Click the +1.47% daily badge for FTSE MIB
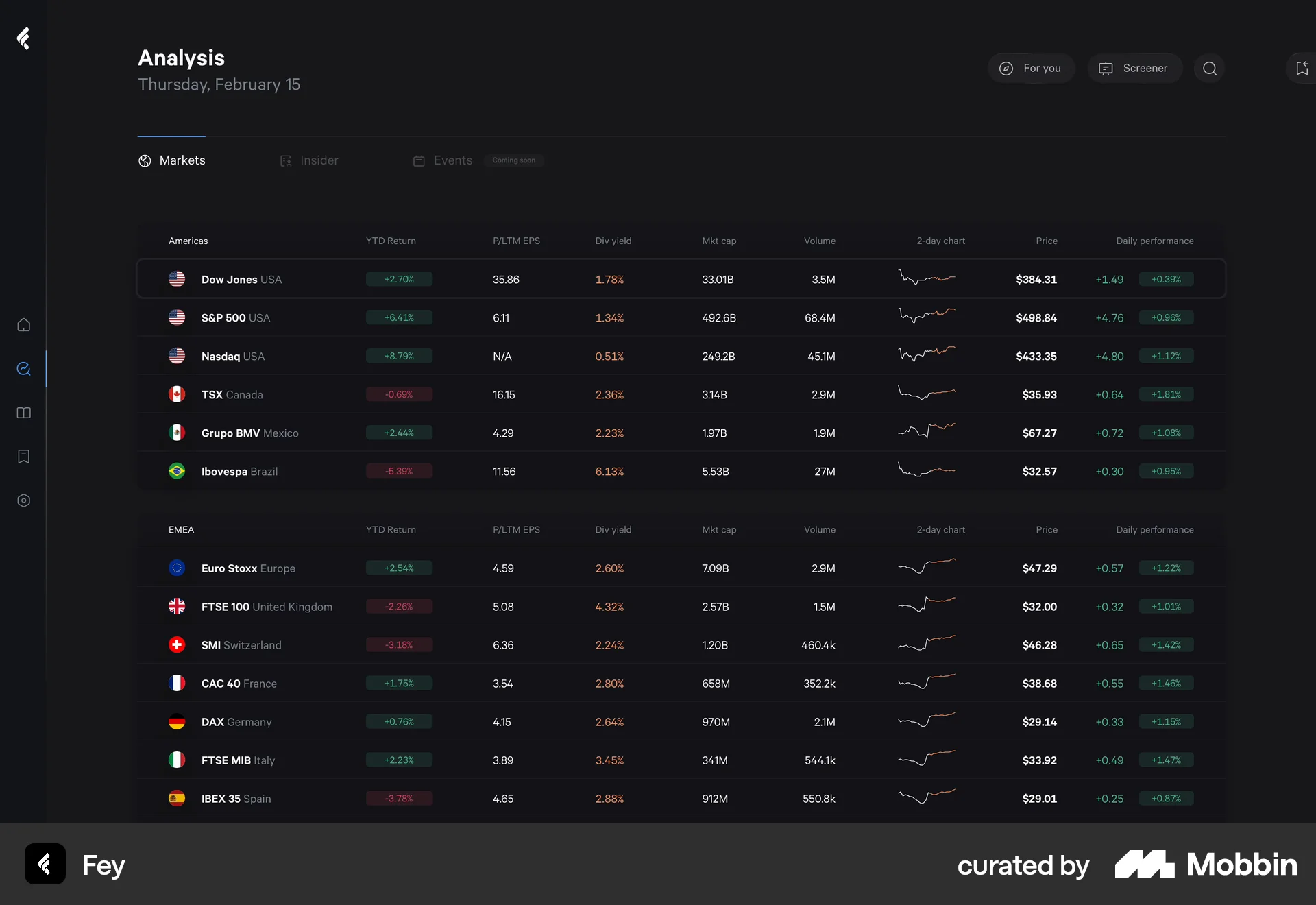 1166,760
